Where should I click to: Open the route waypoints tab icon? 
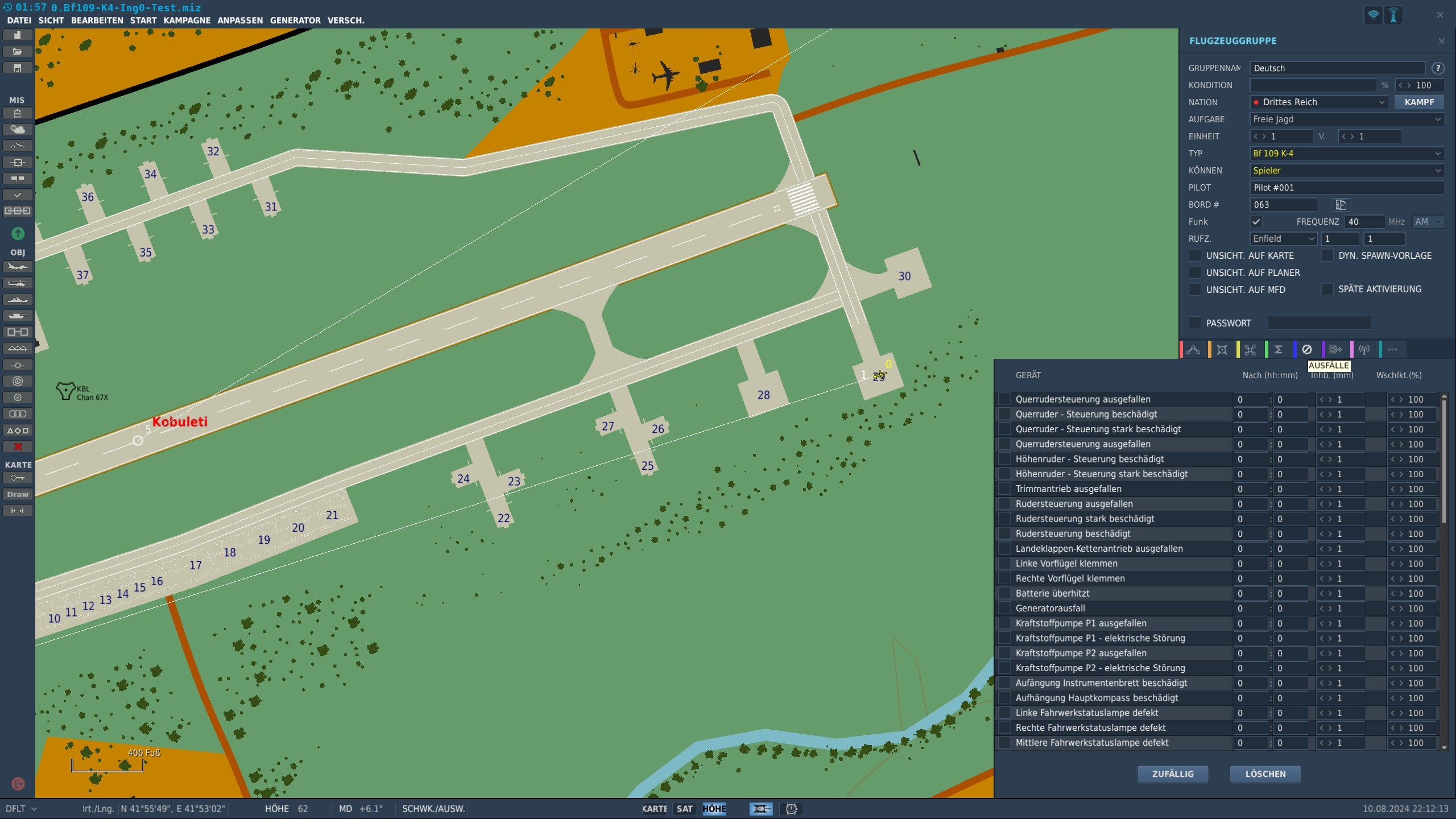[x=1193, y=350]
